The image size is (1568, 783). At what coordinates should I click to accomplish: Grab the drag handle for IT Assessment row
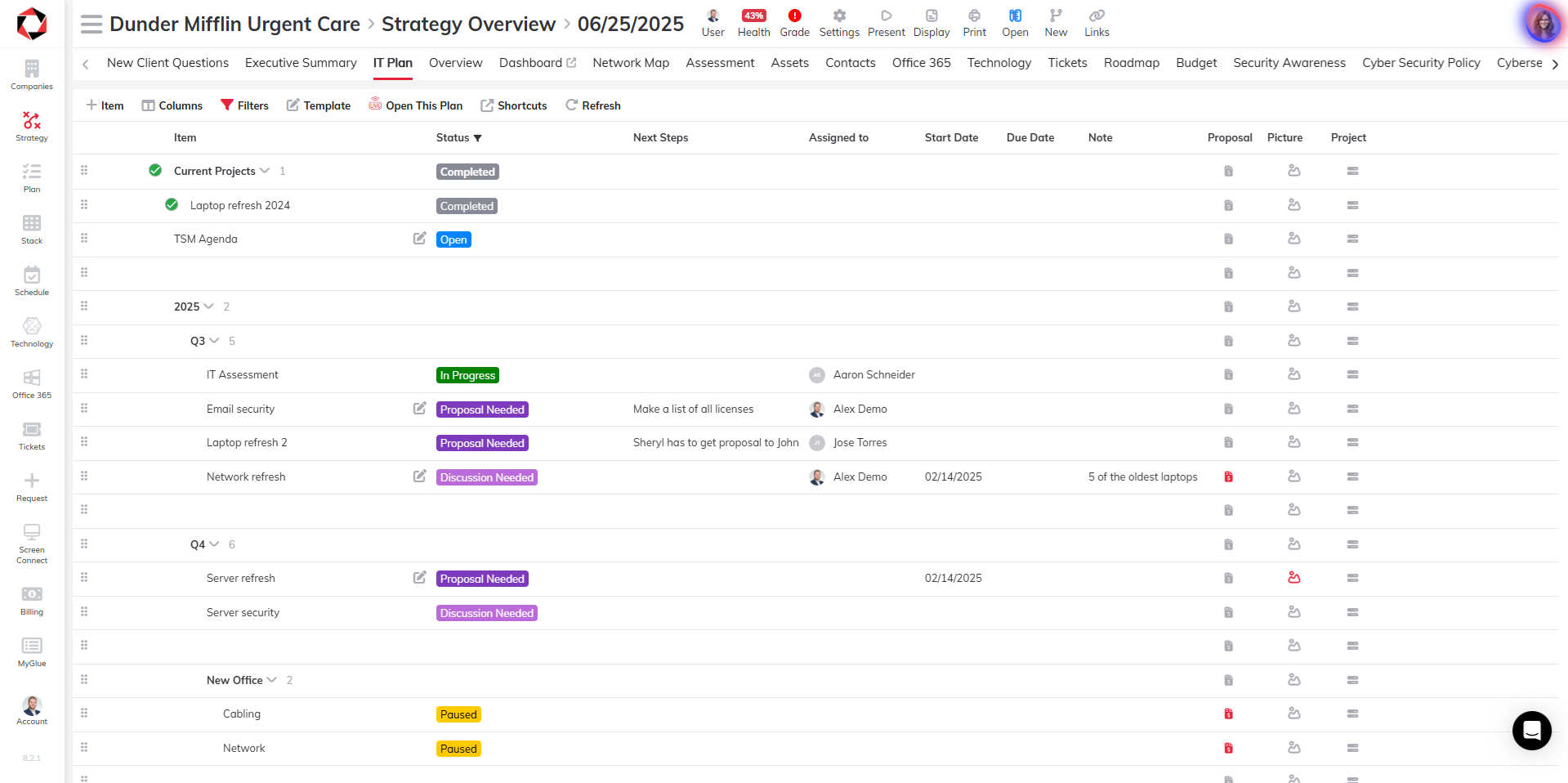(84, 374)
